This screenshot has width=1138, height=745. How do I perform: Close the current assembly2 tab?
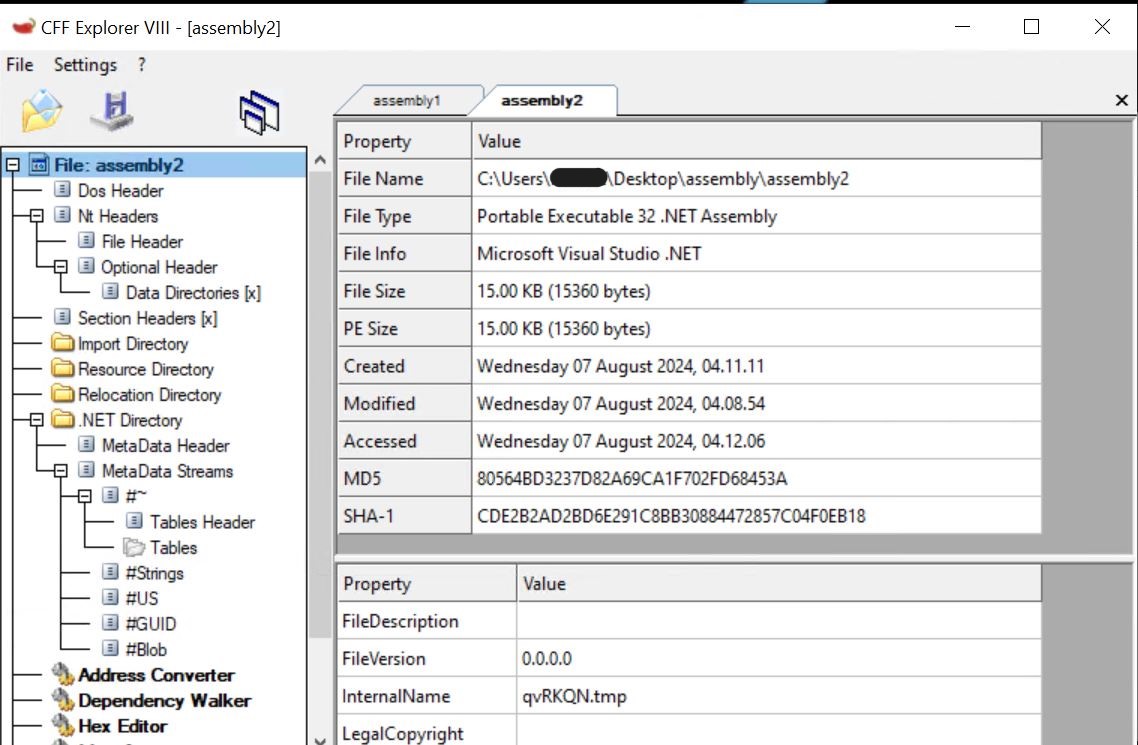[x=1121, y=101]
